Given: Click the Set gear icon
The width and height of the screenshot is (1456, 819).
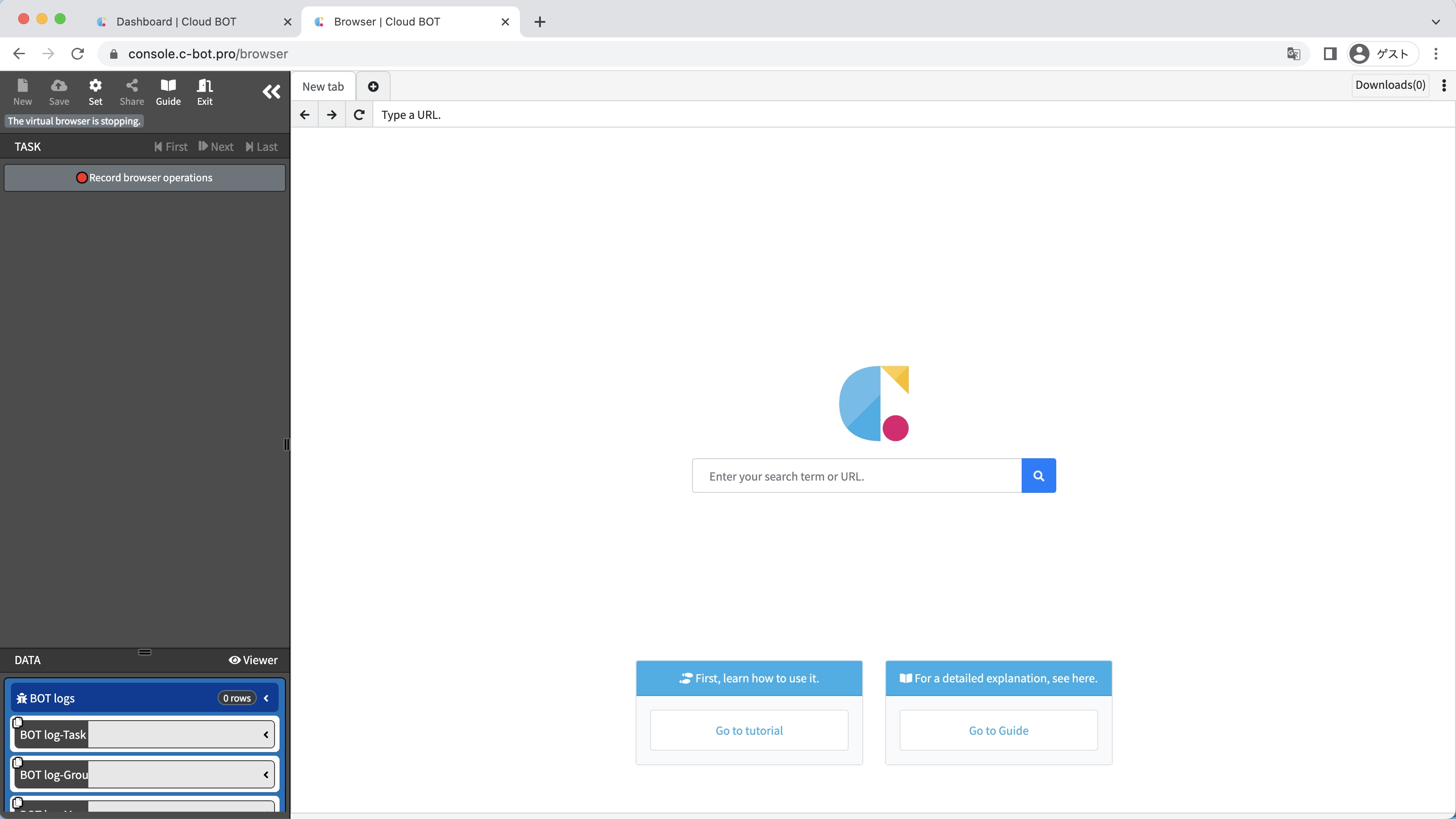Looking at the screenshot, I should click(x=96, y=91).
